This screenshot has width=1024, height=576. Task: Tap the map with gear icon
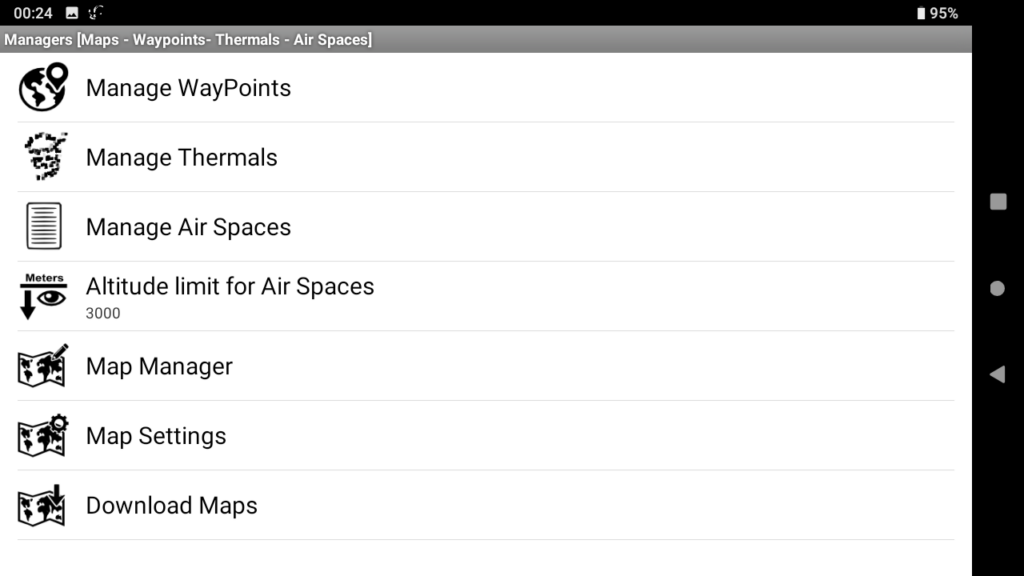42,435
